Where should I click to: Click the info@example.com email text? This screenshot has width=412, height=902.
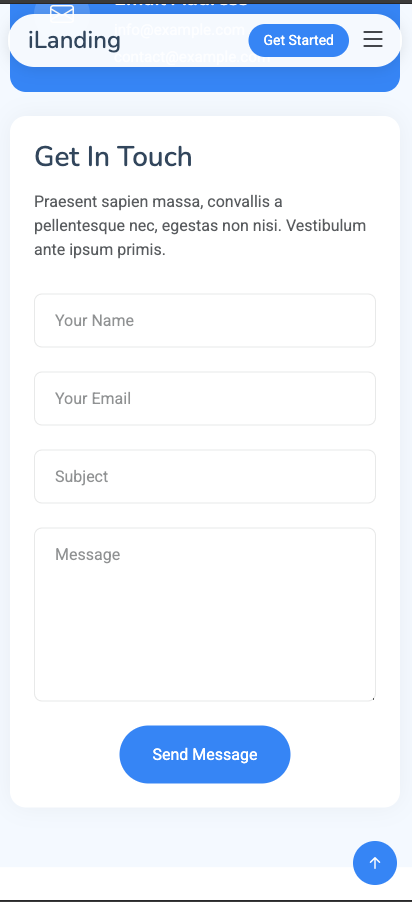[x=180, y=30]
